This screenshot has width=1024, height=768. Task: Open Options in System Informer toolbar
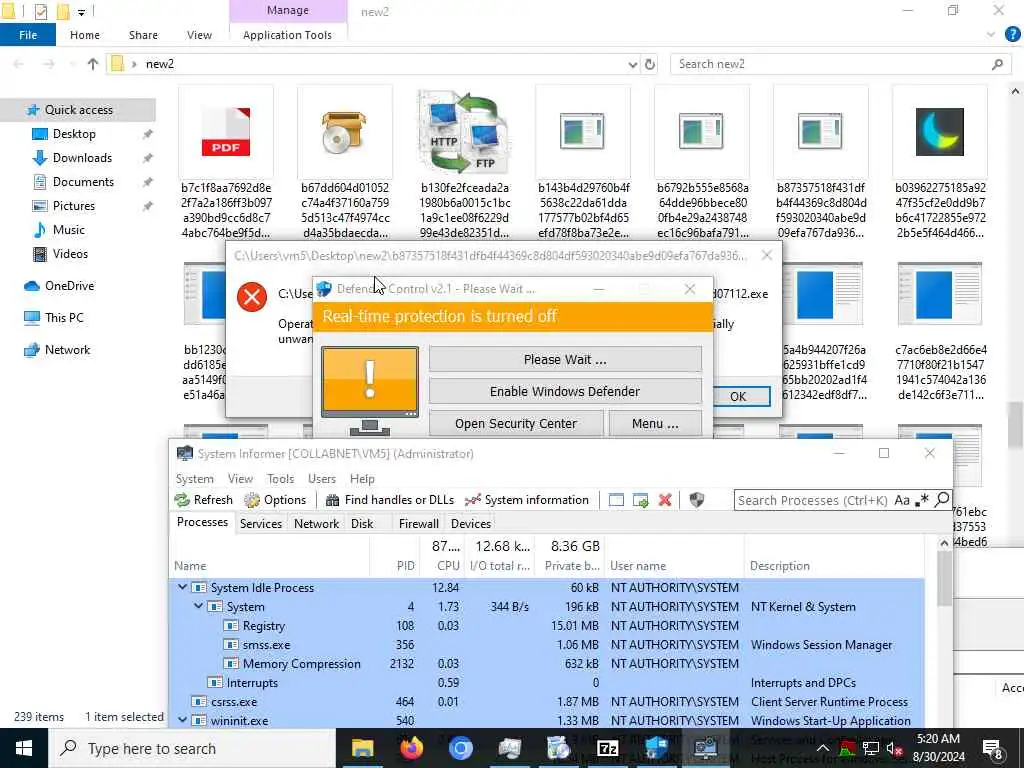pyautogui.click(x=275, y=500)
